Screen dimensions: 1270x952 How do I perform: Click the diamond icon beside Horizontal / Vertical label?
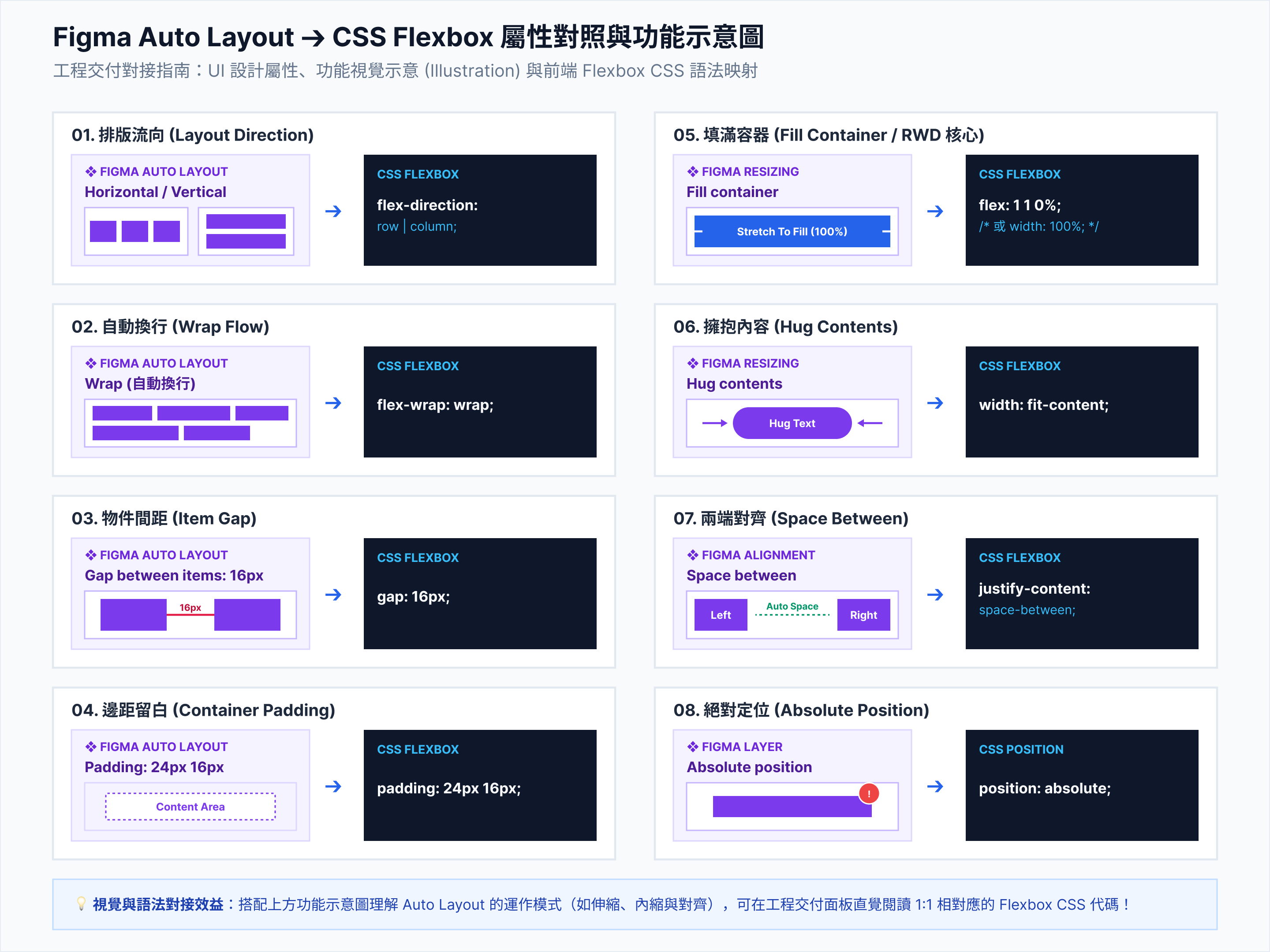[91, 171]
